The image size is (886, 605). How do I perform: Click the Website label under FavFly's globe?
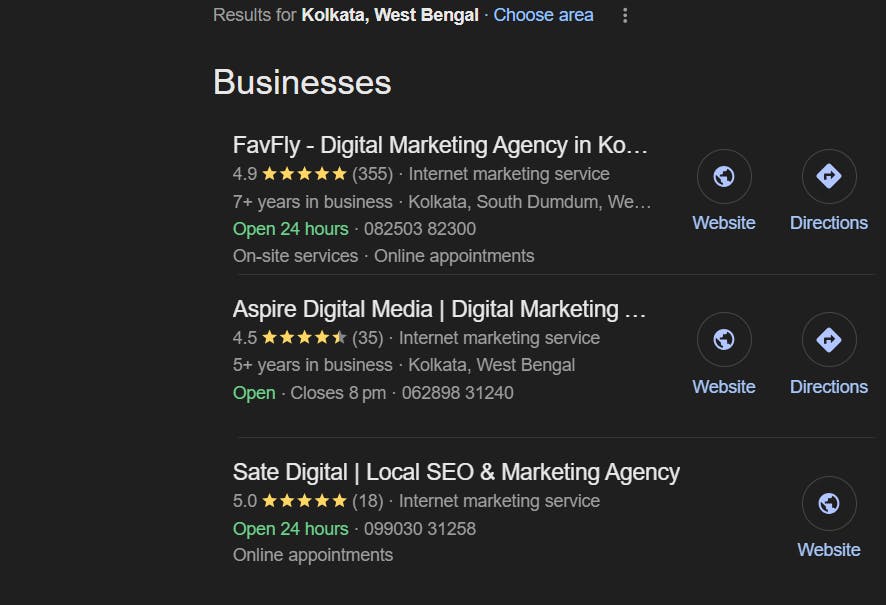coord(724,223)
